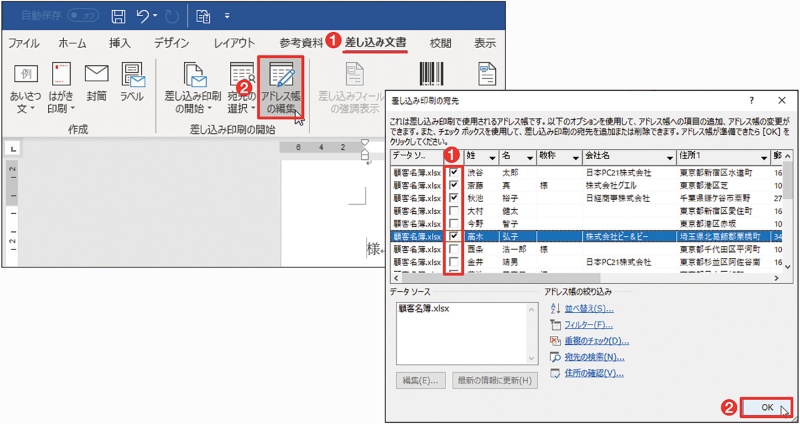This screenshot has height=424, width=800.
Task: Check the checkbox for 大村 健太
Action: coord(455,211)
